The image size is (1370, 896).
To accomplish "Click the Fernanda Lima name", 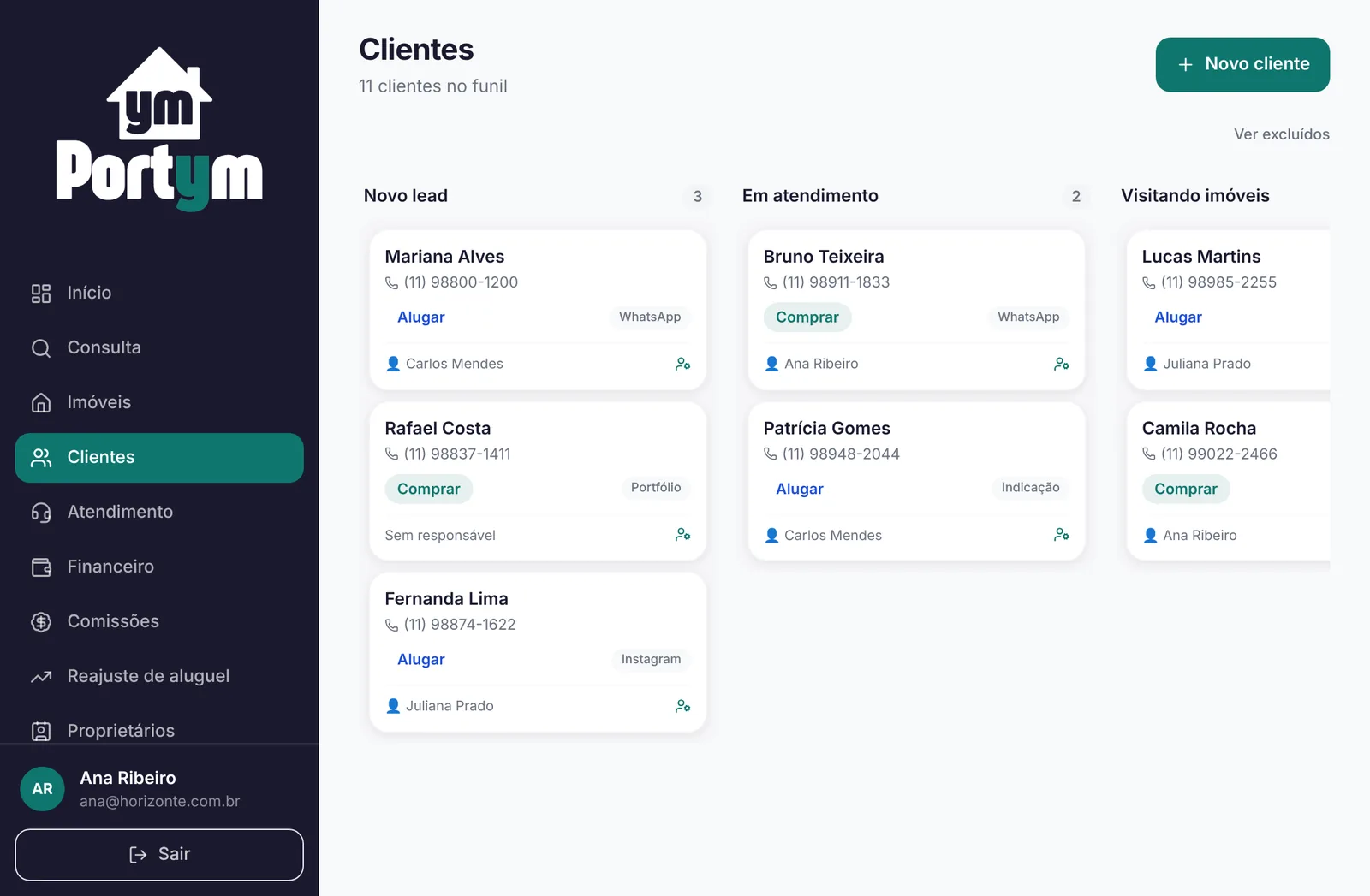I will click(446, 599).
